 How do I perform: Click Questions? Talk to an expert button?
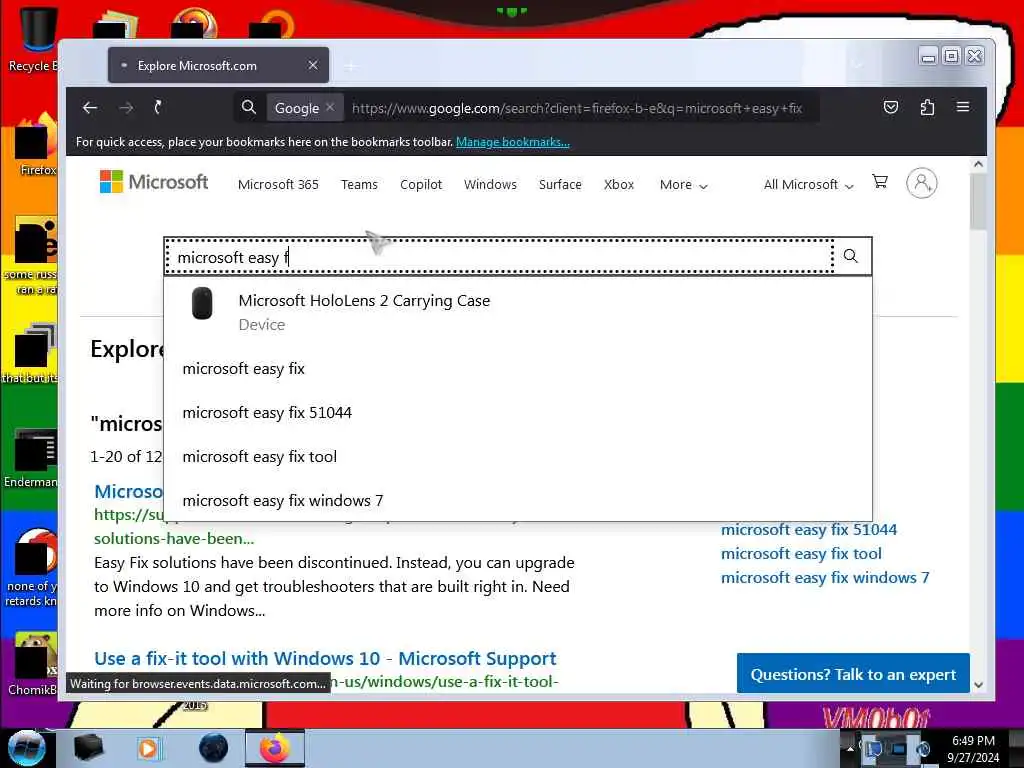point(853,674)
